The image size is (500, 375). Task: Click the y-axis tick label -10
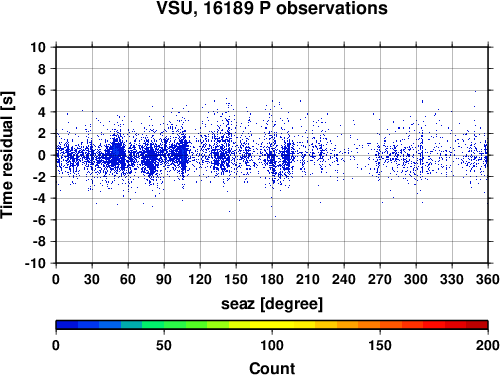(x=35, y=263)
